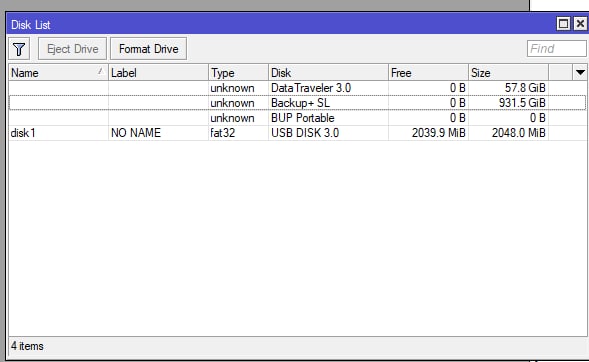This screenshot has width=589, height=362.
Task: Sort by the Size column header
Action: (508, 73)
